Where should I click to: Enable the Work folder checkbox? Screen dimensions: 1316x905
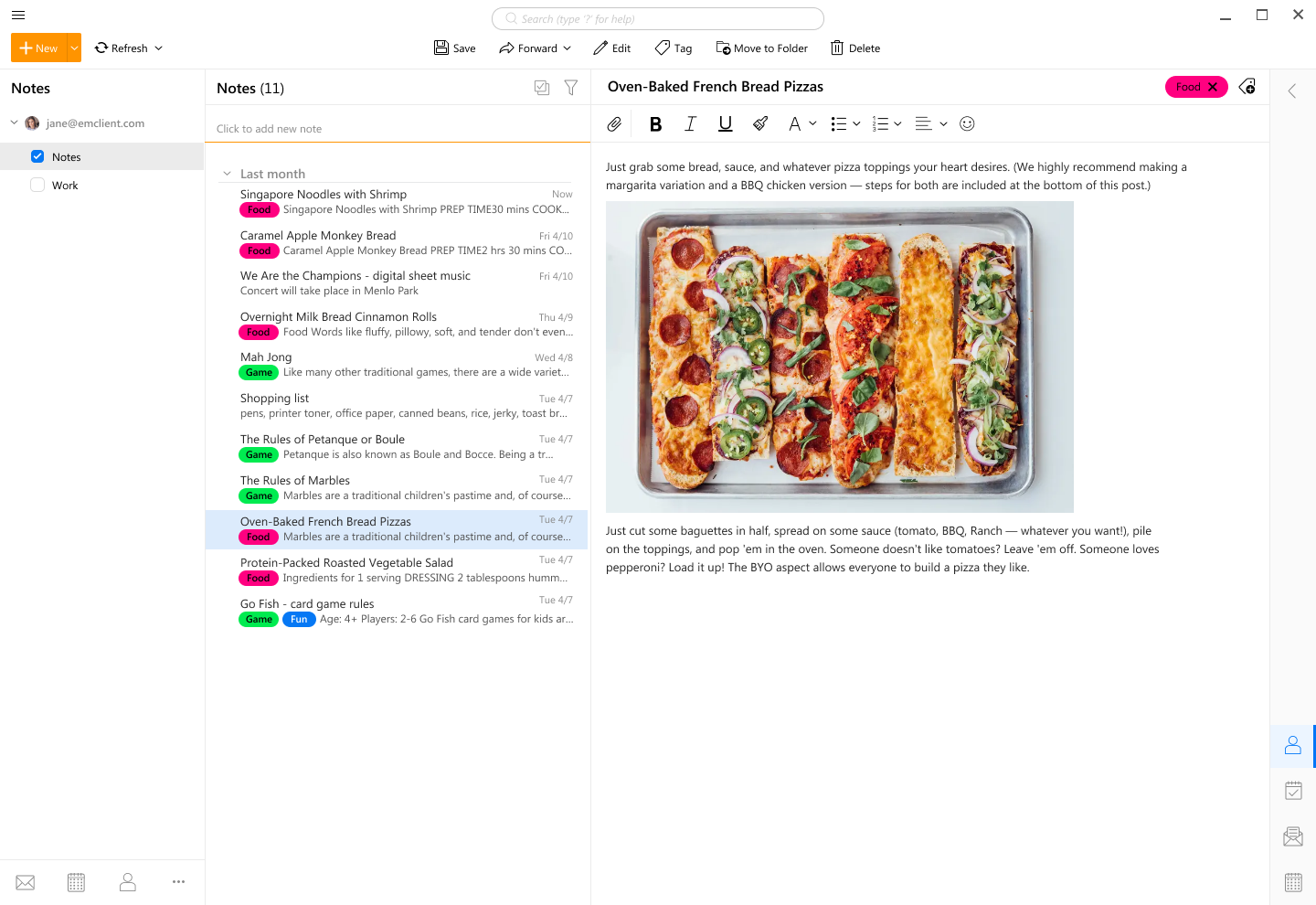point(37,185)
